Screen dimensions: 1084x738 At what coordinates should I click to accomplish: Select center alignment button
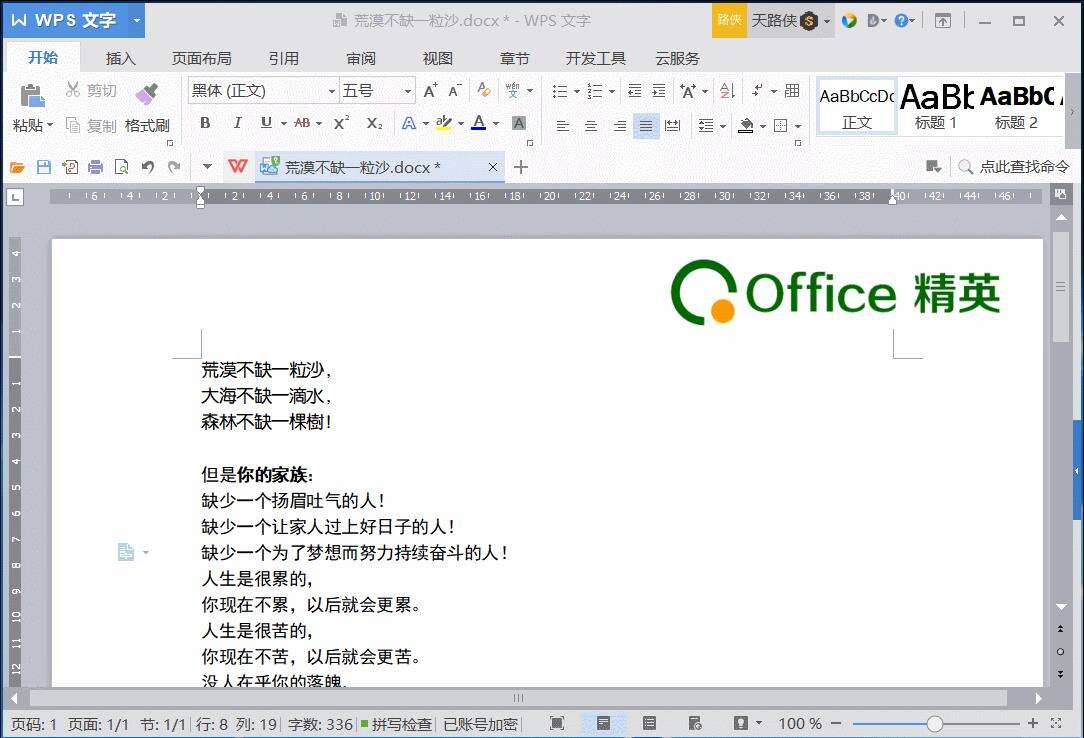(590, 126)
